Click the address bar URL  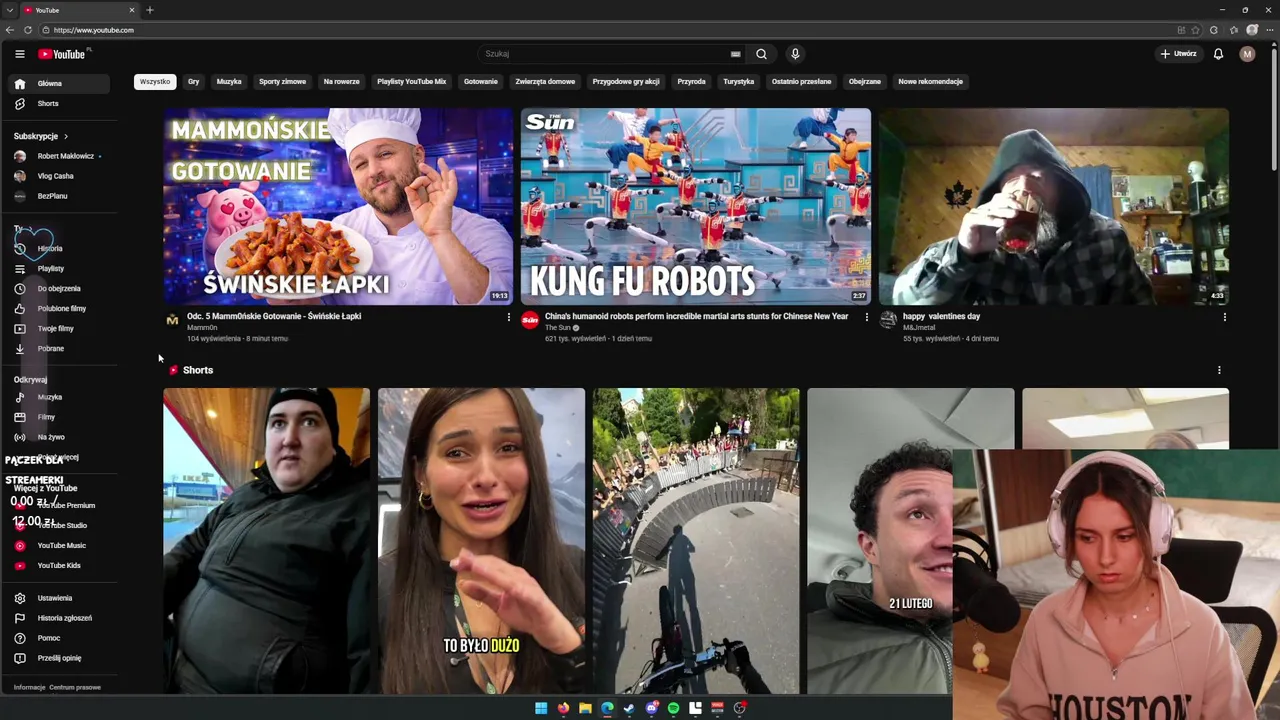[94, 30]
